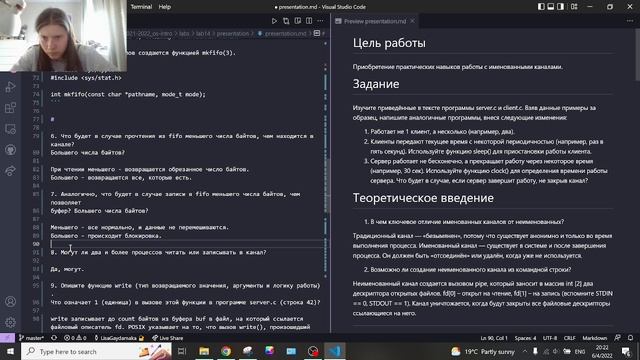Select the Preview presentation.md tab

point(375,21)
